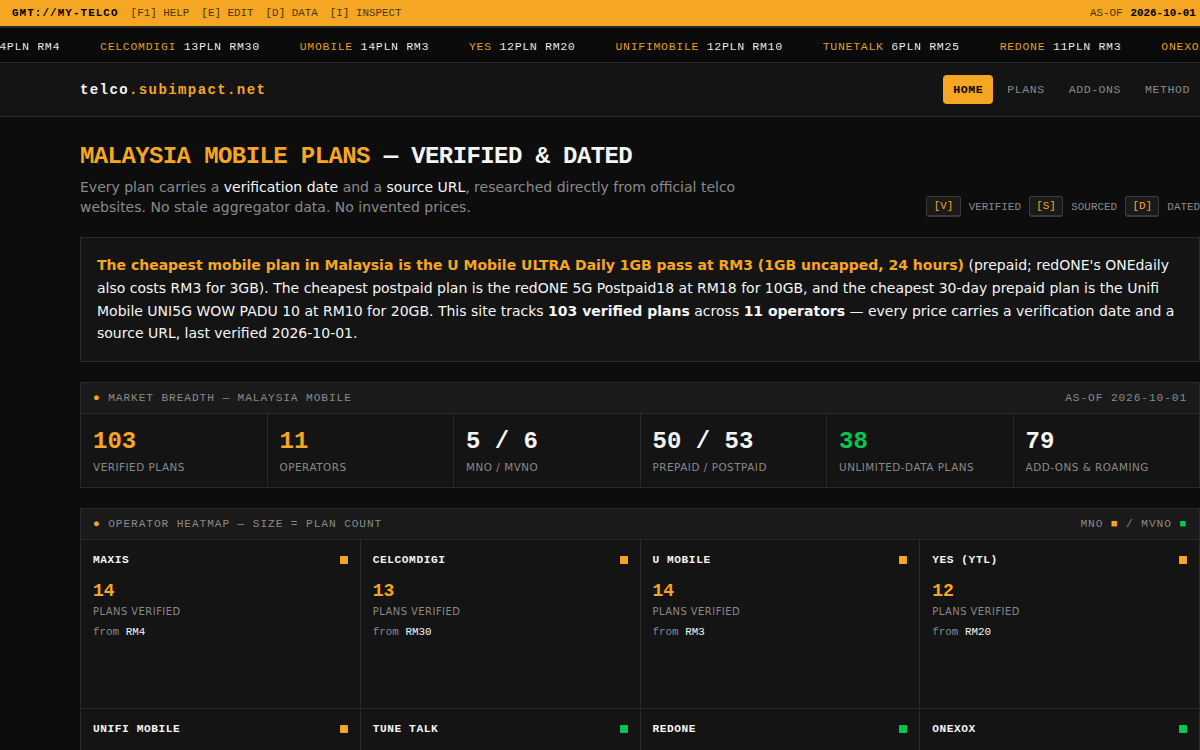Click the 38 unlimited-data plans stat
1200x750 pixels.
(920, 450)
